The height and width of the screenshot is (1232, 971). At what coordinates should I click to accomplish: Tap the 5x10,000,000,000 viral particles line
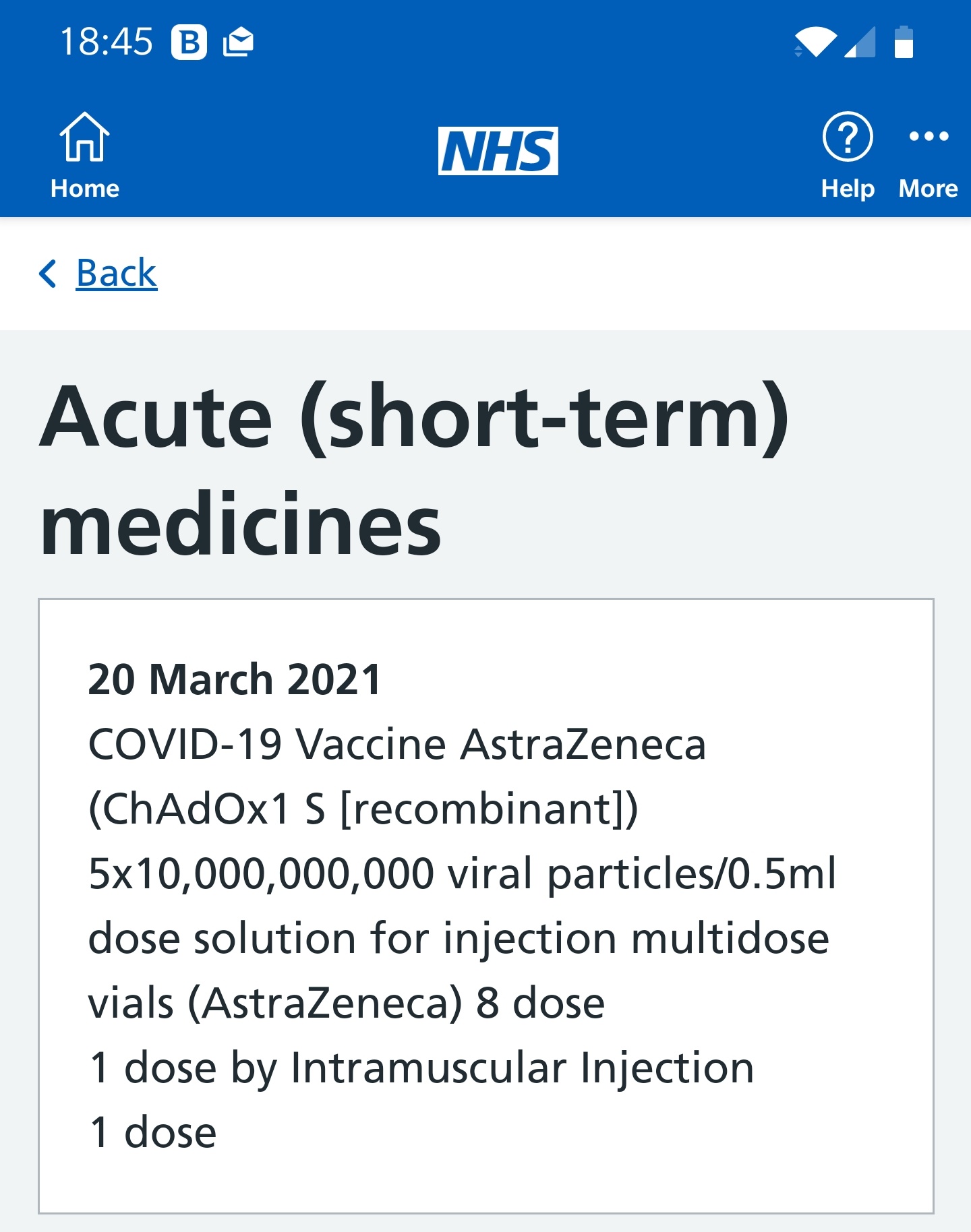(463, 874)
